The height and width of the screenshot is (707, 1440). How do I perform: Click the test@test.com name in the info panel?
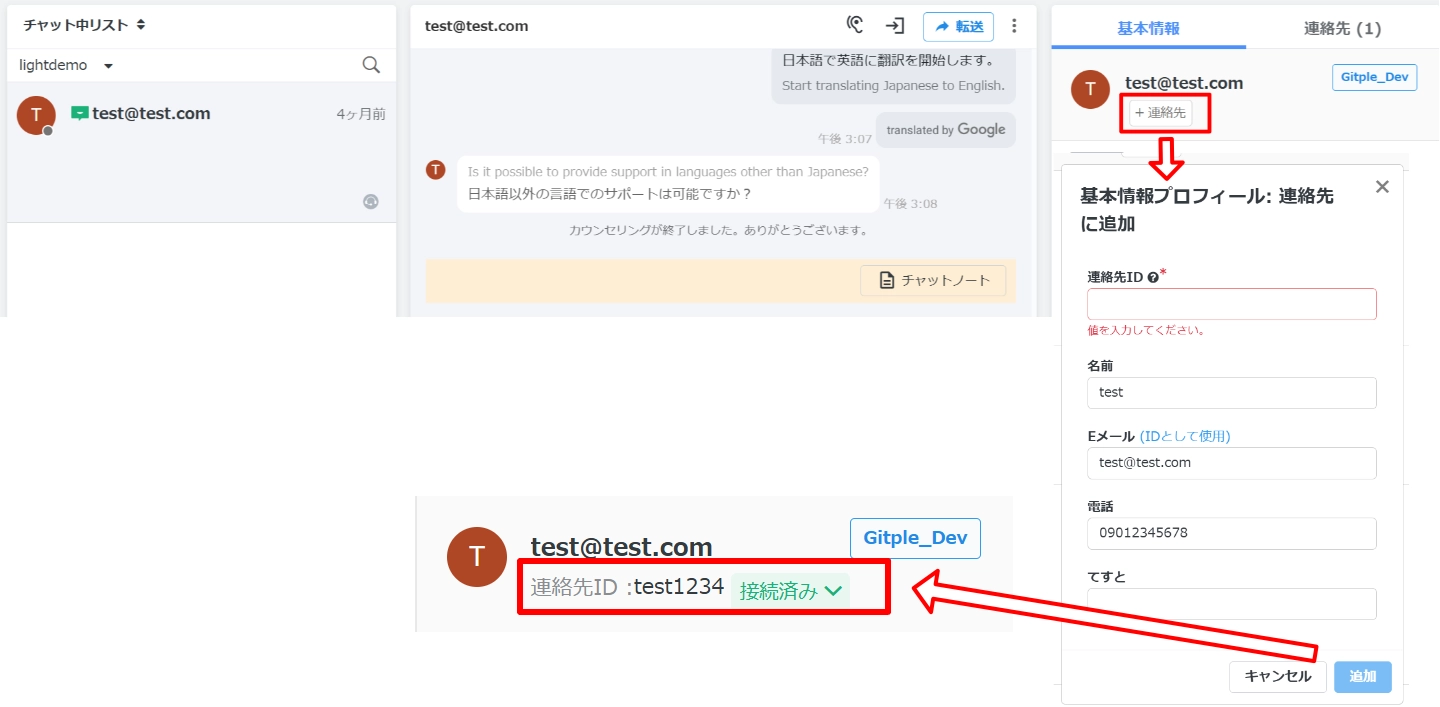click(x=1184, y=83)
